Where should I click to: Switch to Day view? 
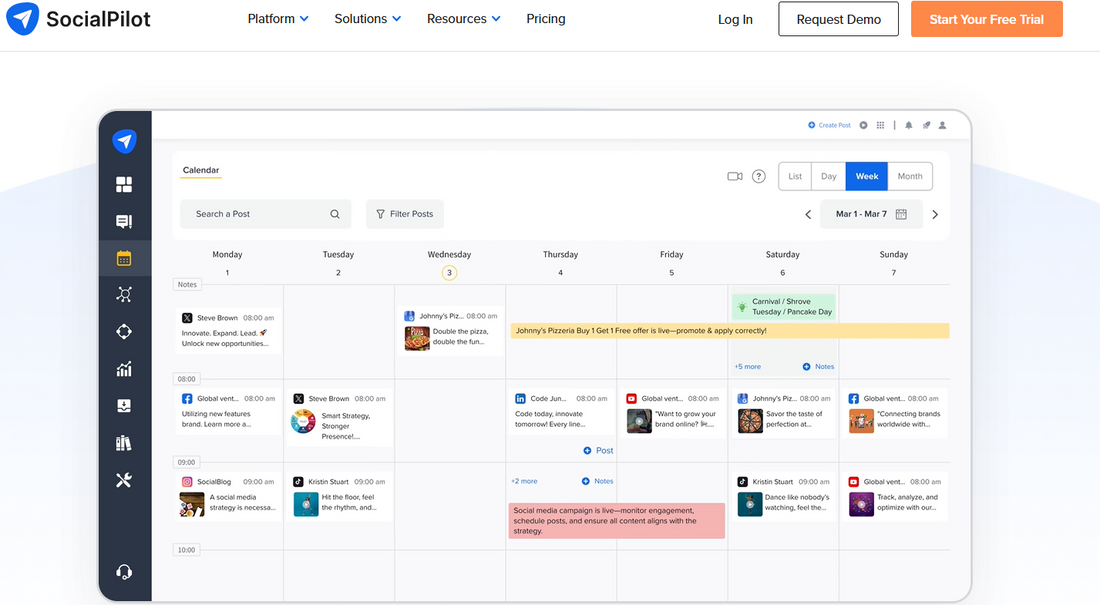(x=829, y=176)
